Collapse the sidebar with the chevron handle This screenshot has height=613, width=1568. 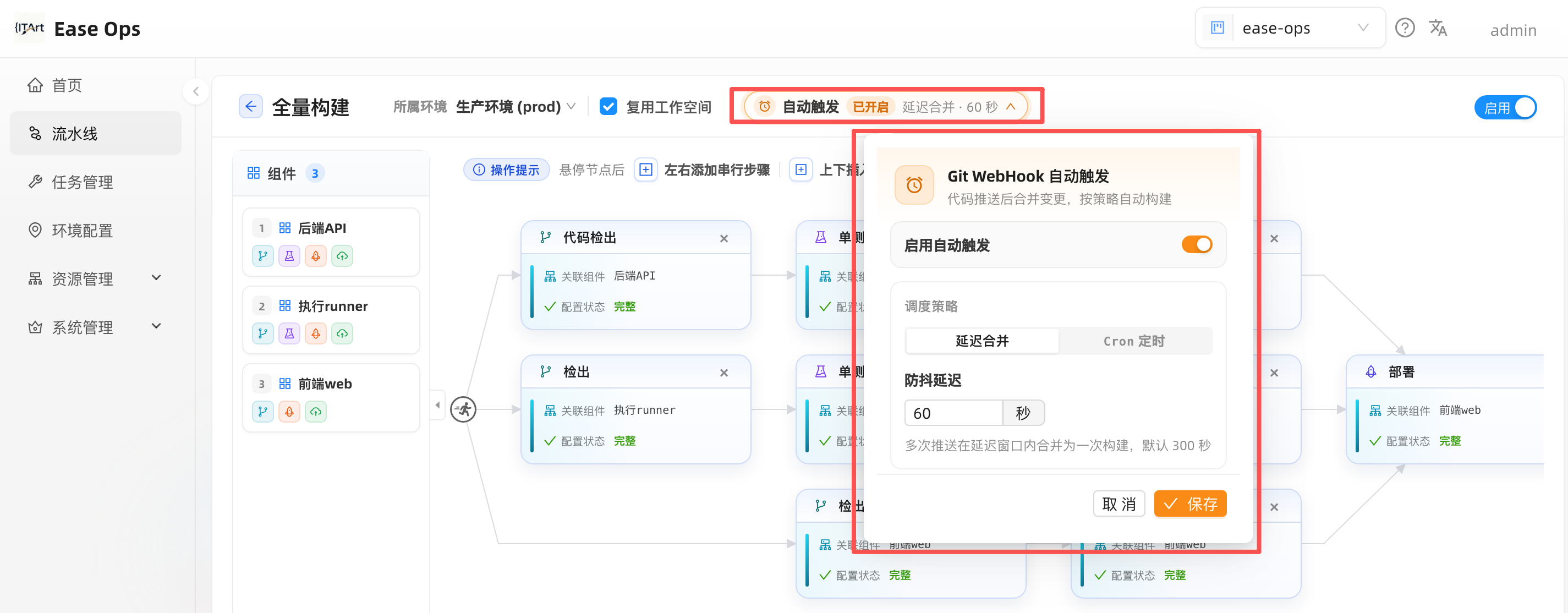[195, 91]
